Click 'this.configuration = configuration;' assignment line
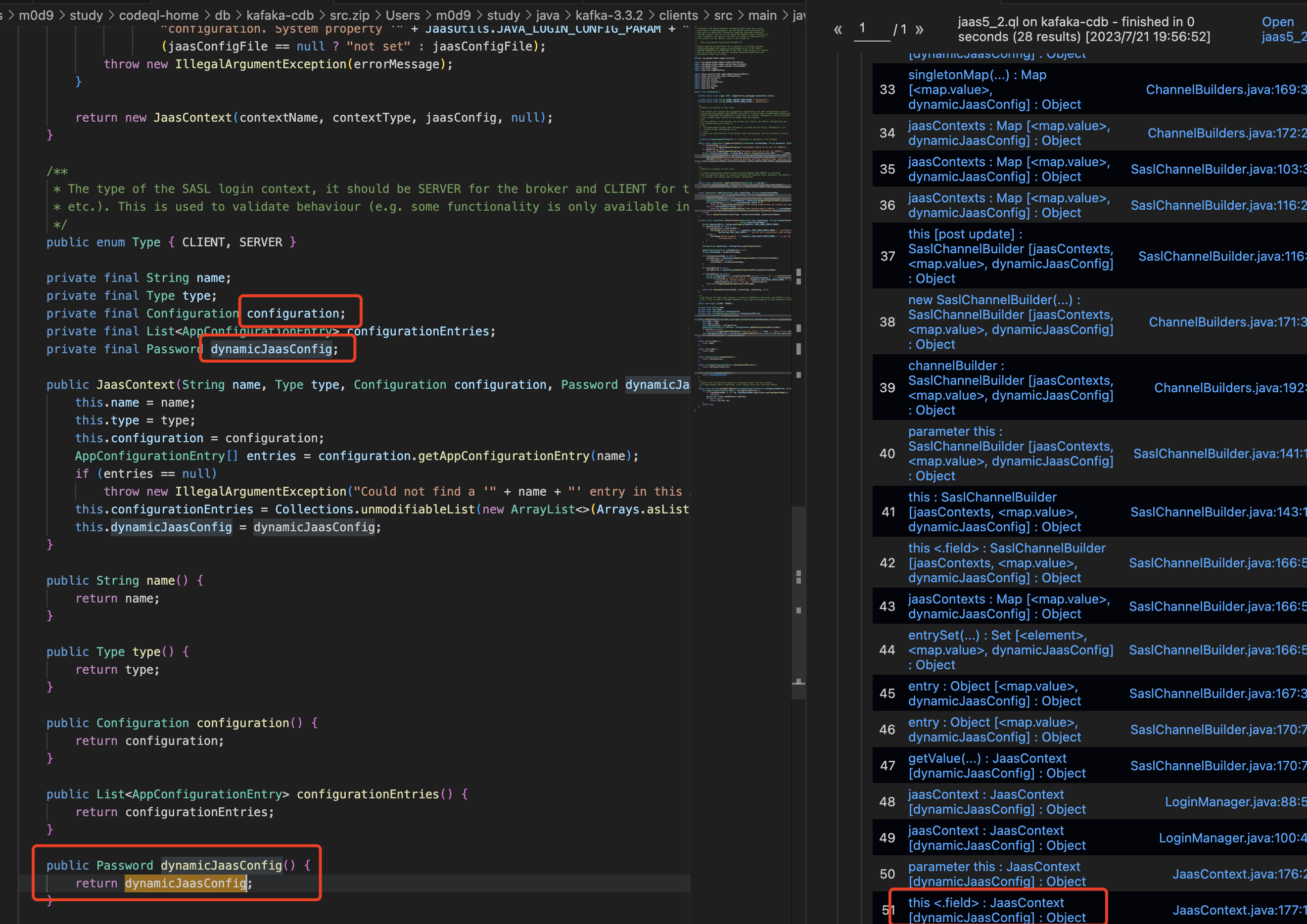This screenshot has height=924, width=1307. pos(200,438)
